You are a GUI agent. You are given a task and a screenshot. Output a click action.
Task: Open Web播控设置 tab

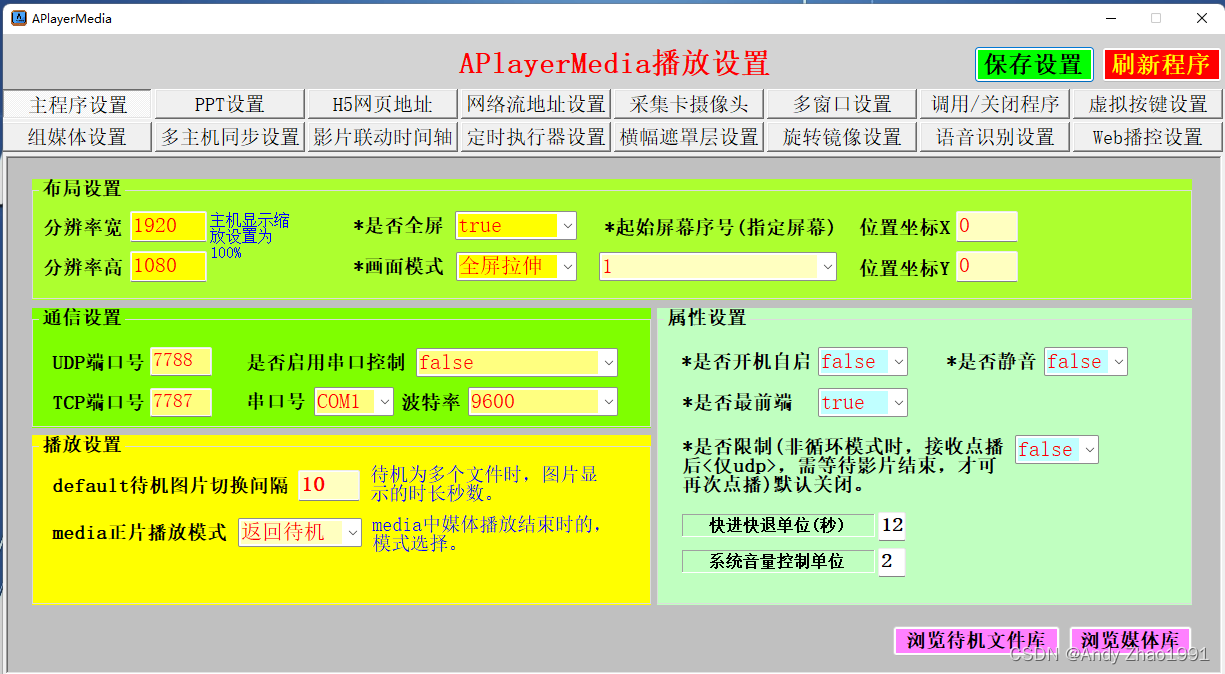coord(1148,137)
